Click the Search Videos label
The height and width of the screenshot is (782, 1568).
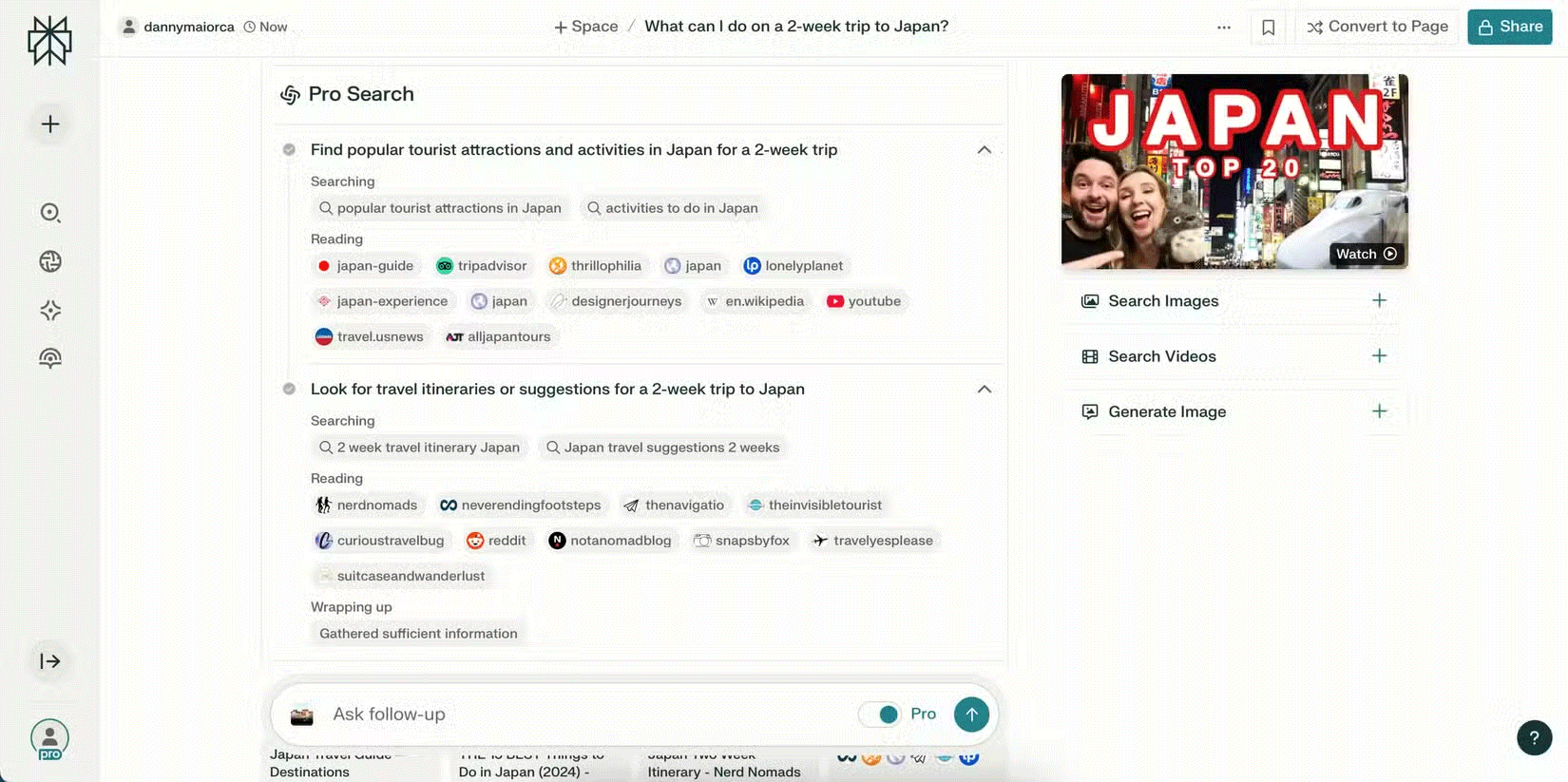coord(1162,356)
